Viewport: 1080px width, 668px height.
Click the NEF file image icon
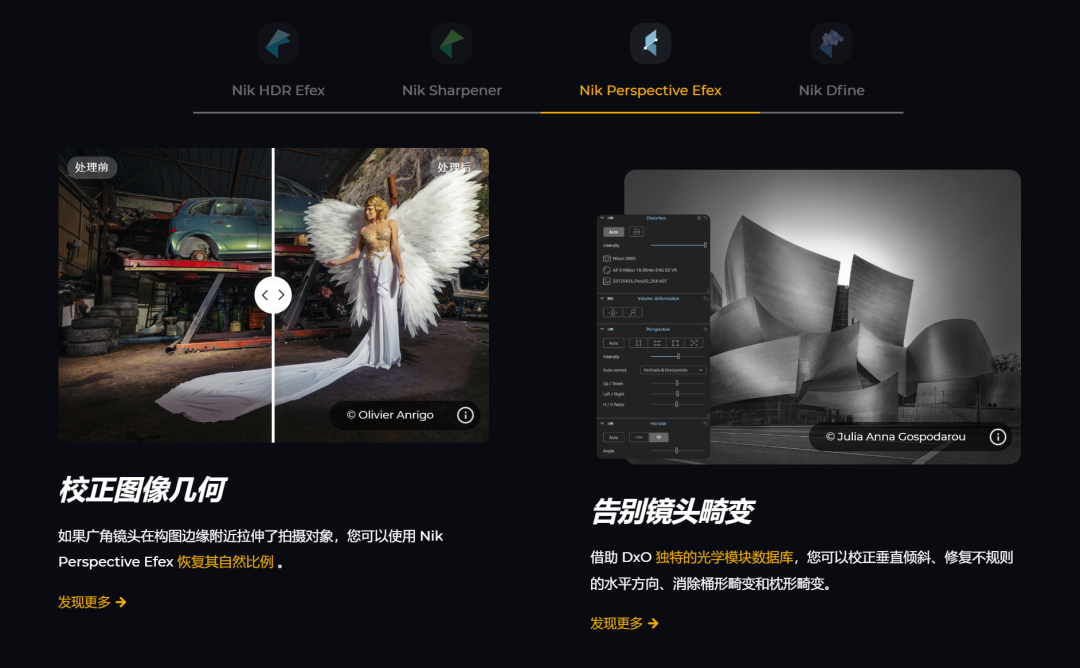[x=607, y=281]
